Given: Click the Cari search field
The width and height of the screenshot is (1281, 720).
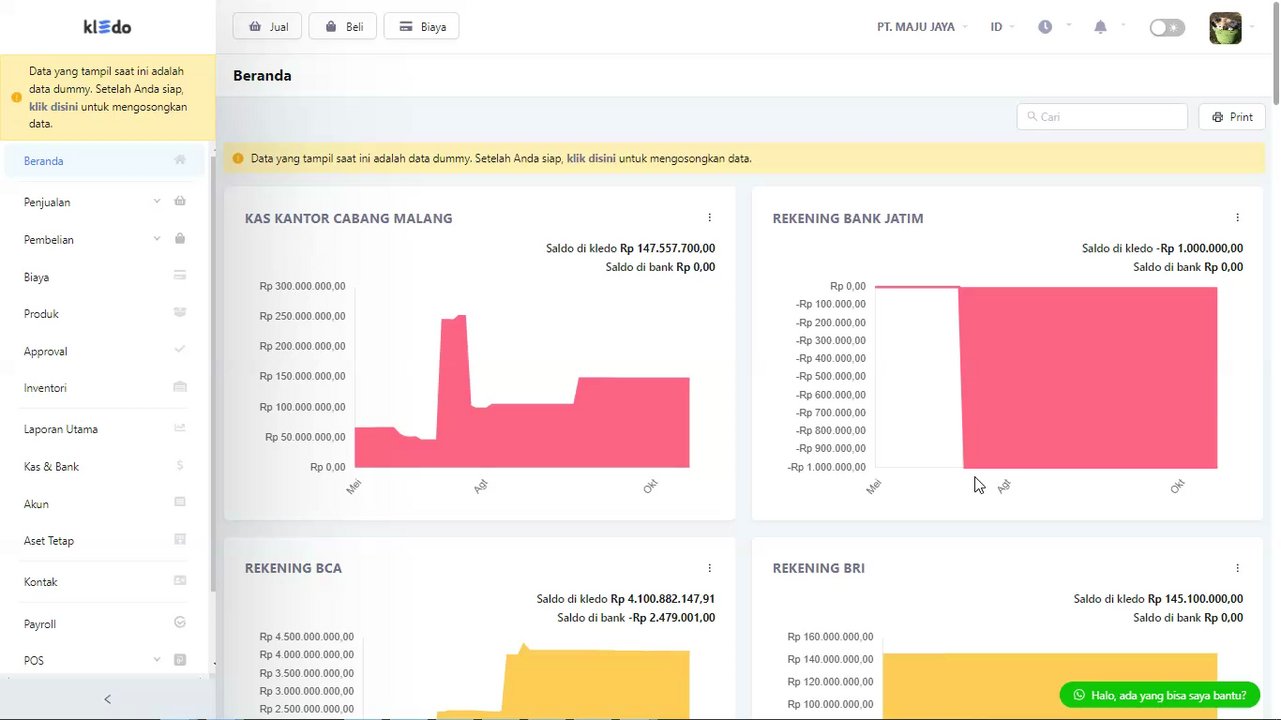Looking at the screenshot, I should tap(1102, 117).
